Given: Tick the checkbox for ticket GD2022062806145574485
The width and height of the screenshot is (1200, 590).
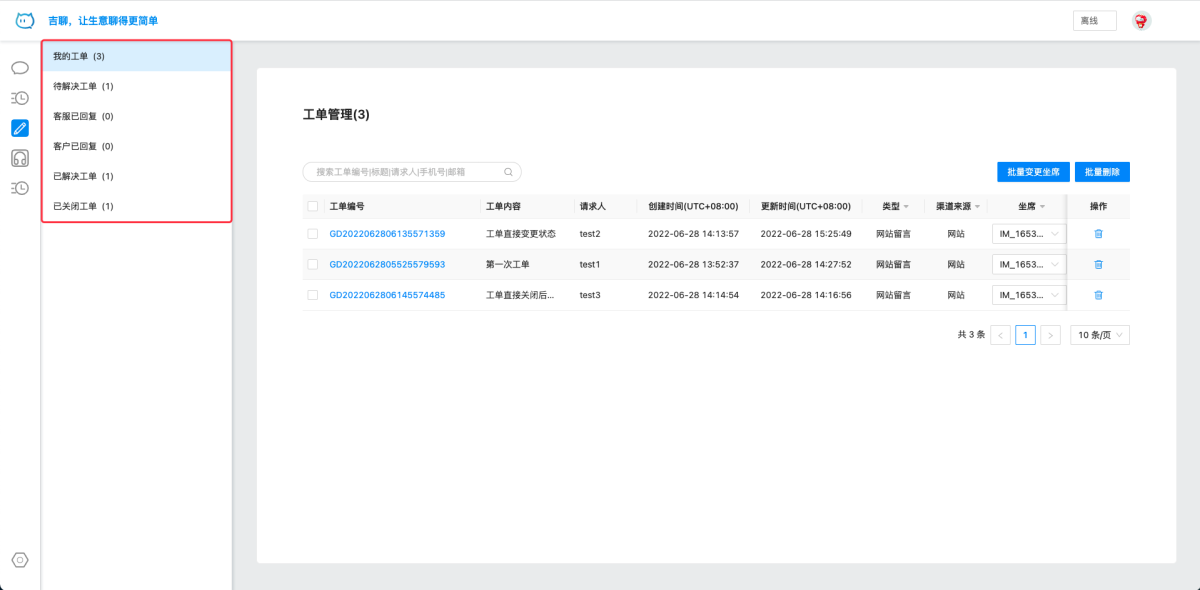Looking at the screenshot, I should [x=313, y=295].
